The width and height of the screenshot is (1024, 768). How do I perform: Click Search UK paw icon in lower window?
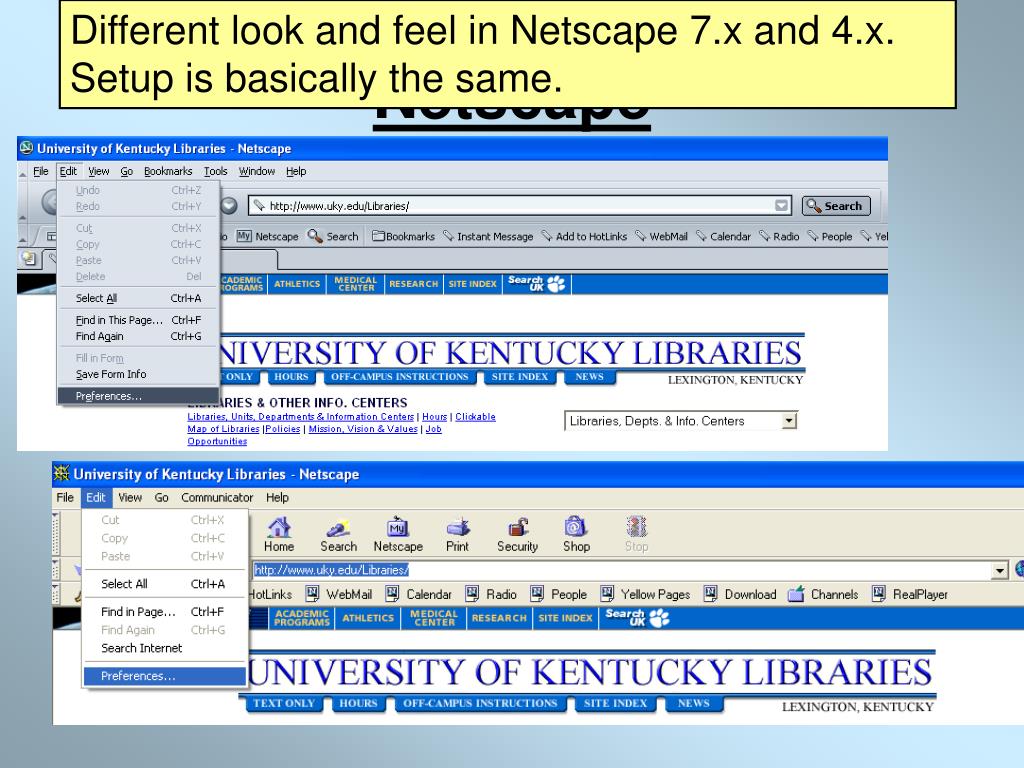637,617
